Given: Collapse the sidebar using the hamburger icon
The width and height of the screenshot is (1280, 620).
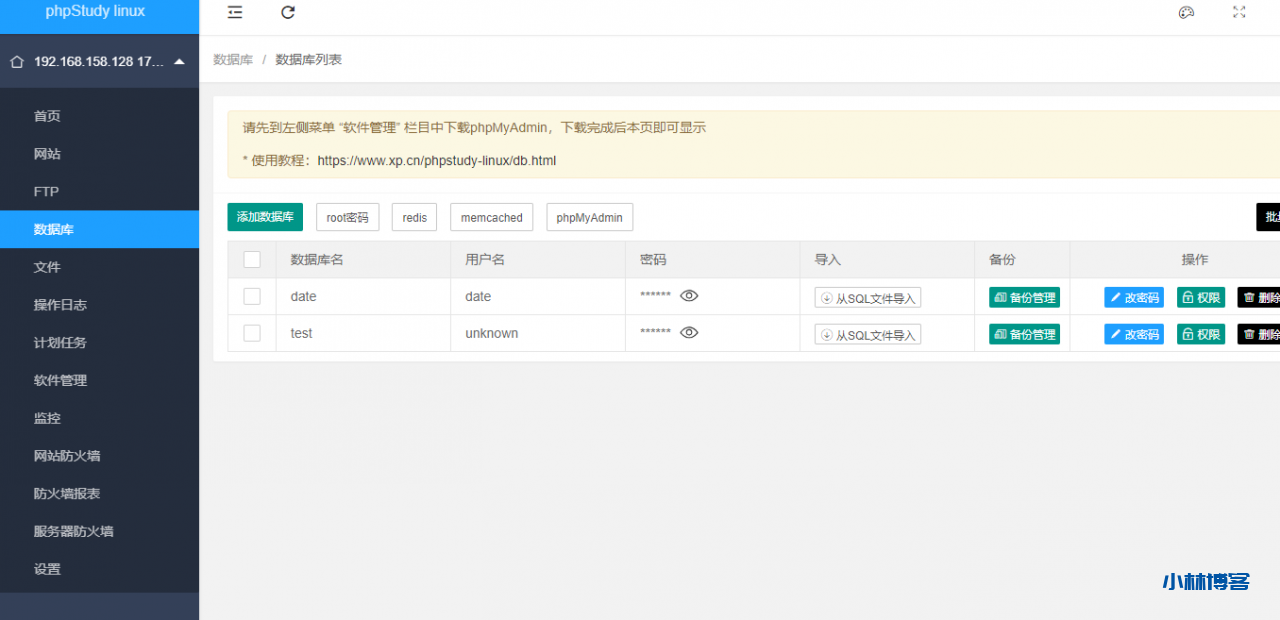Looking at the screenshot, I should (235, 13).
